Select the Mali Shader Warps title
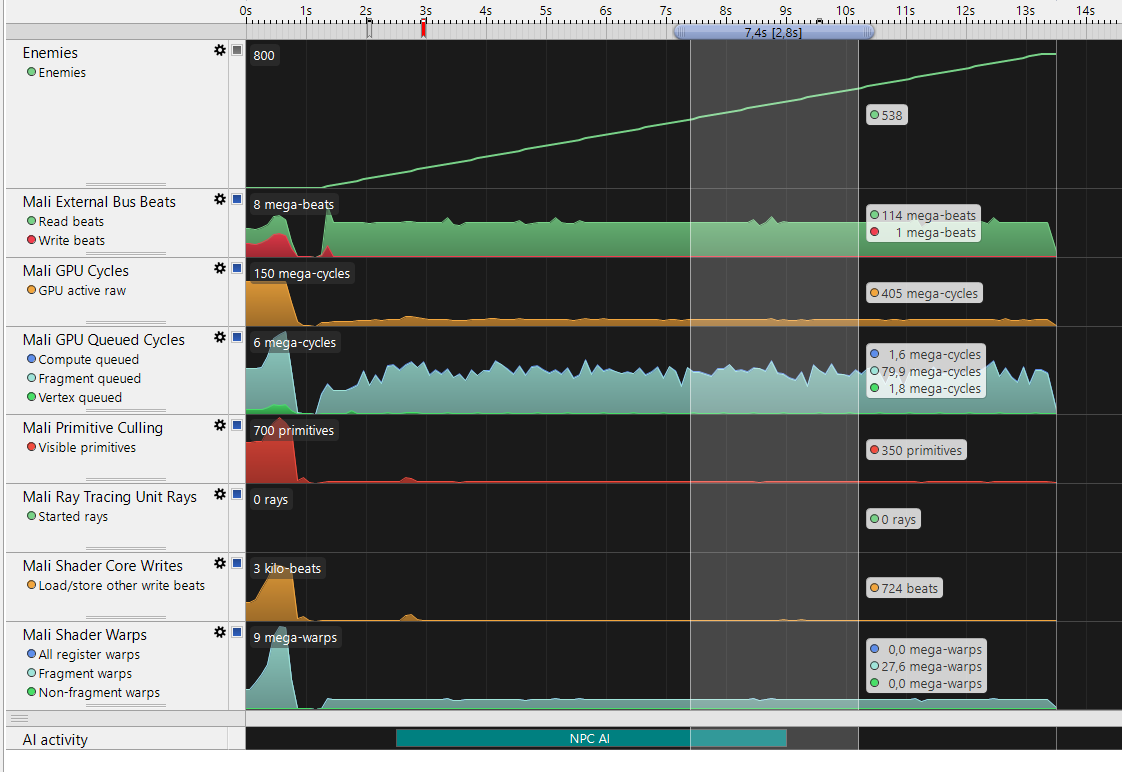1122x772 pixels. pos(84,635)
